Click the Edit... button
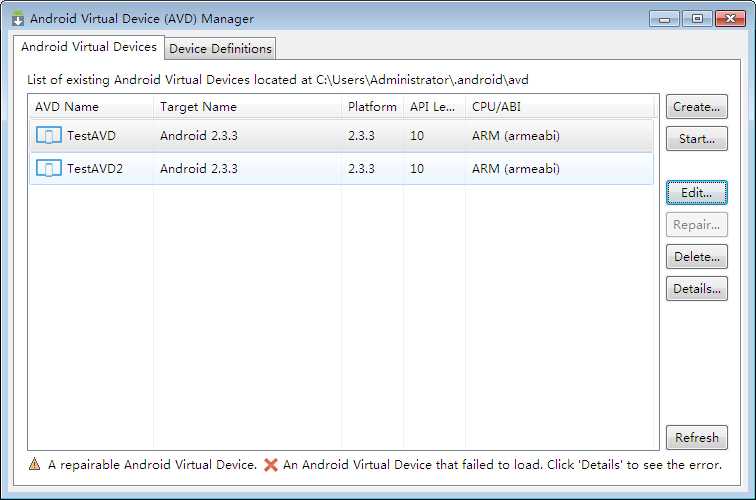 tap(697, 193)
